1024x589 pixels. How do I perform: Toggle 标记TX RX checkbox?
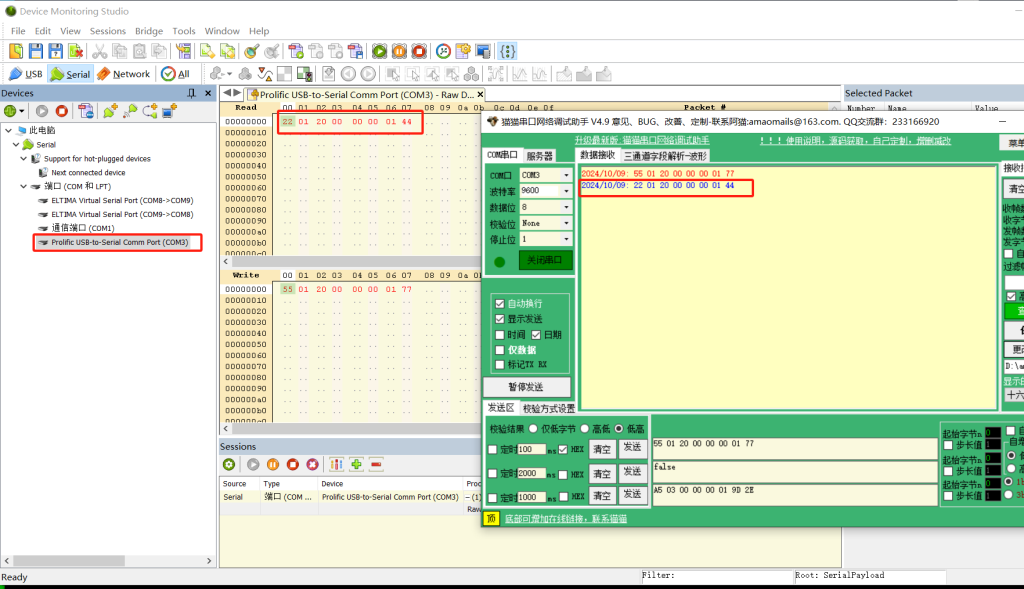coord(500,364)
